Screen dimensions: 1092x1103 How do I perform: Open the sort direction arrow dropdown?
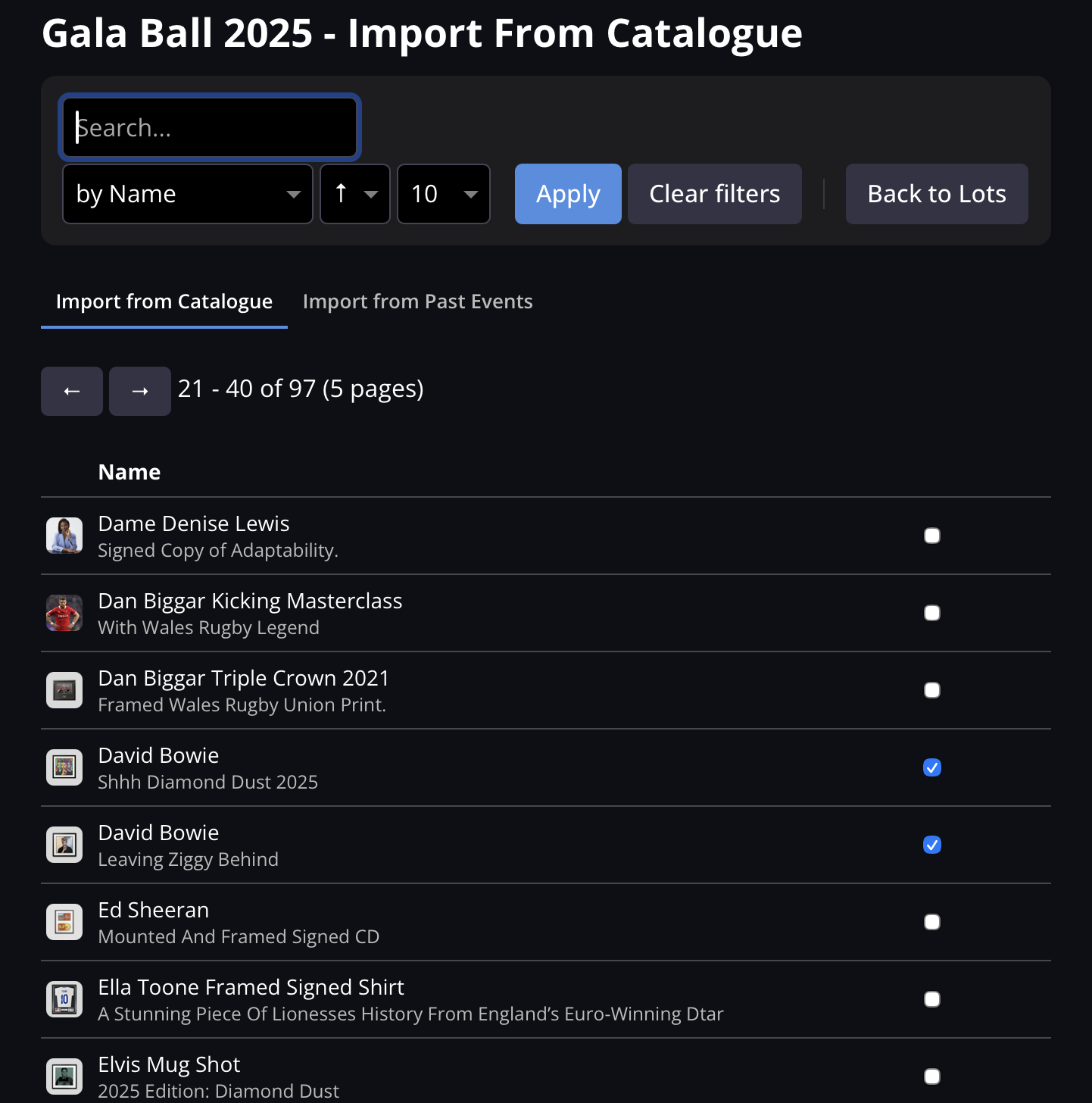coord(355,194)
